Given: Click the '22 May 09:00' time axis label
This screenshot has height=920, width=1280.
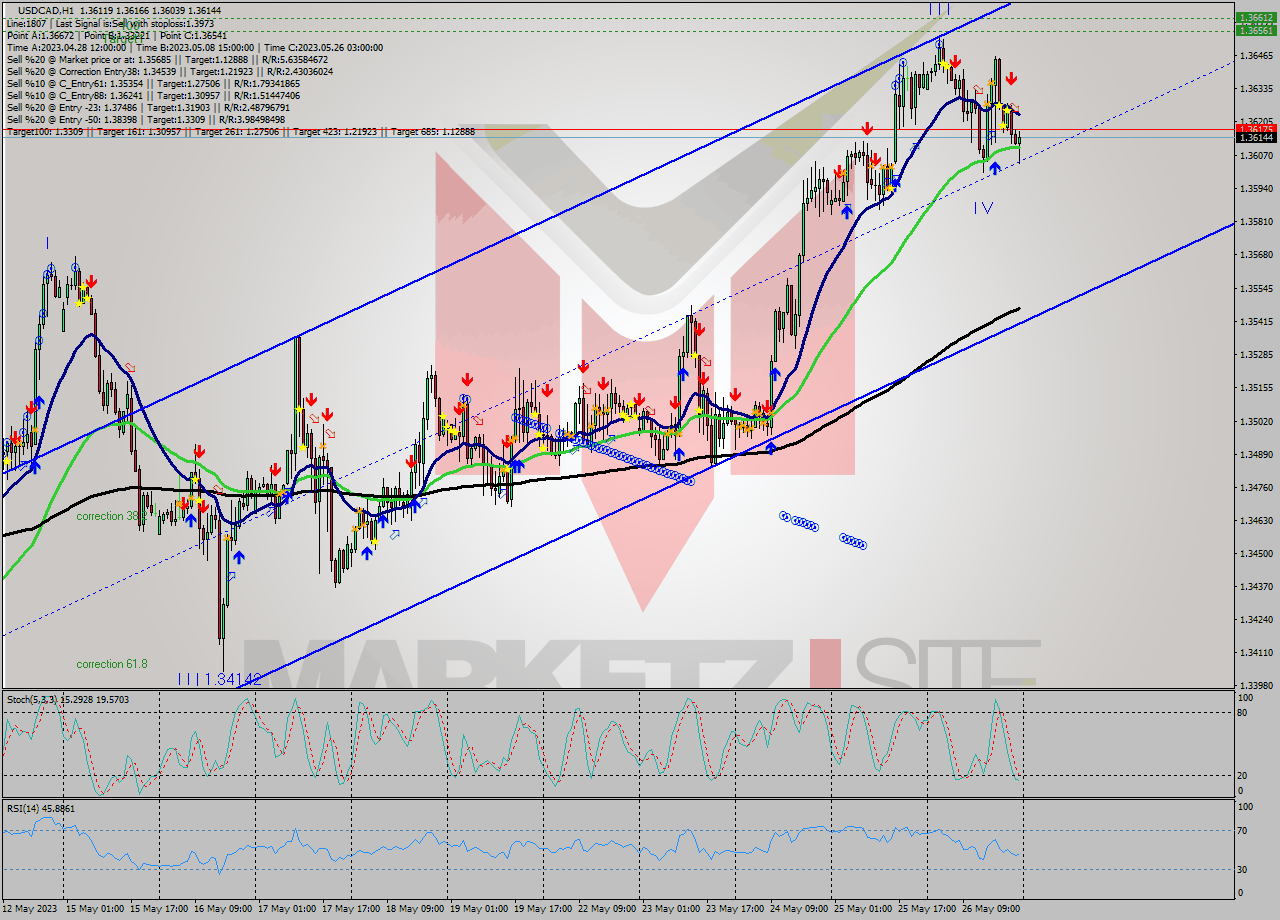Looking at the screenshot, I should click(606, 908).
